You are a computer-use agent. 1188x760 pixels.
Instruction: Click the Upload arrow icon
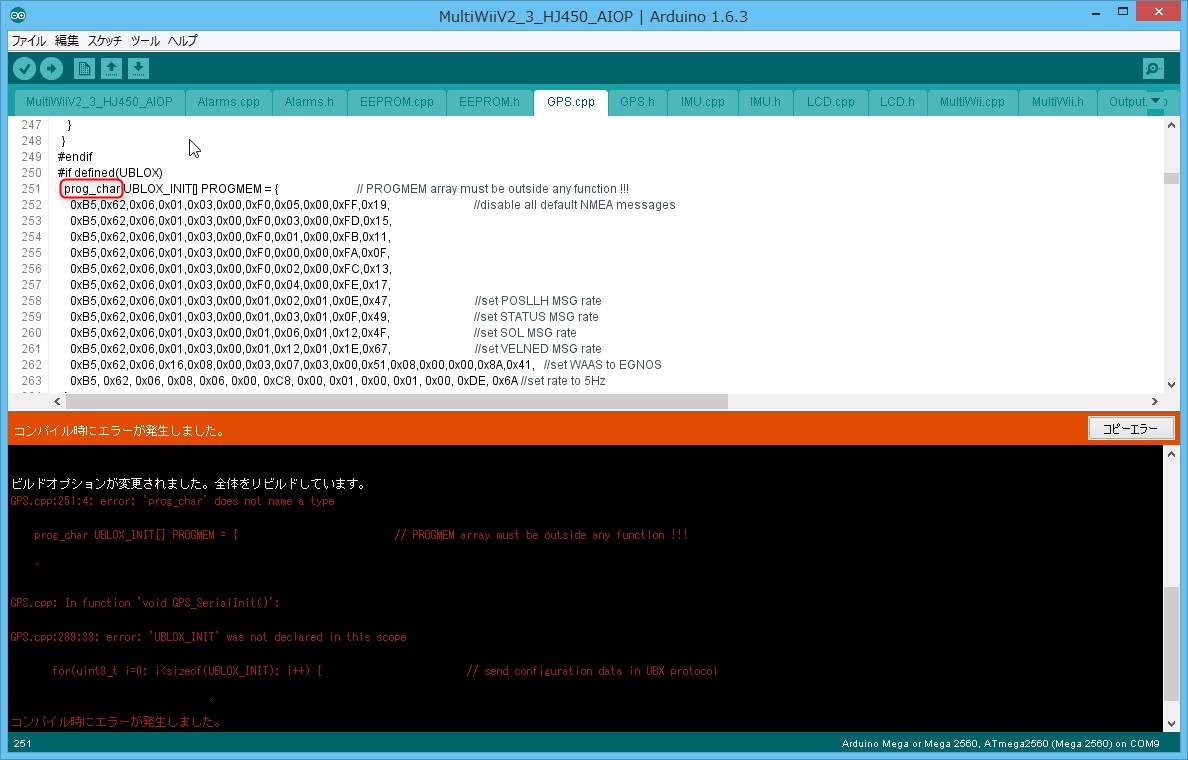pyautogui.click(x=51, y=68)
